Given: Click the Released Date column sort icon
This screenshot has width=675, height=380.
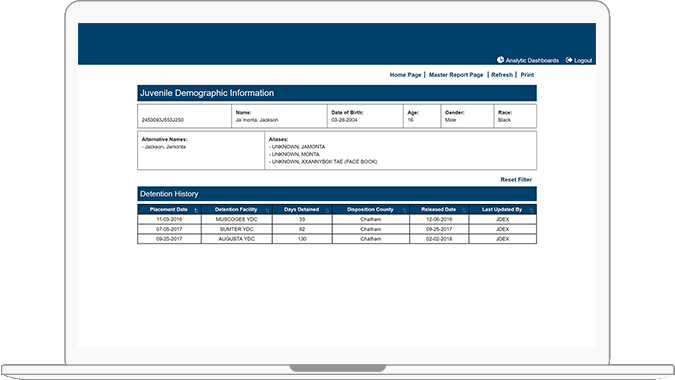Looking at the screenshot, I should (x=464, y=210).
